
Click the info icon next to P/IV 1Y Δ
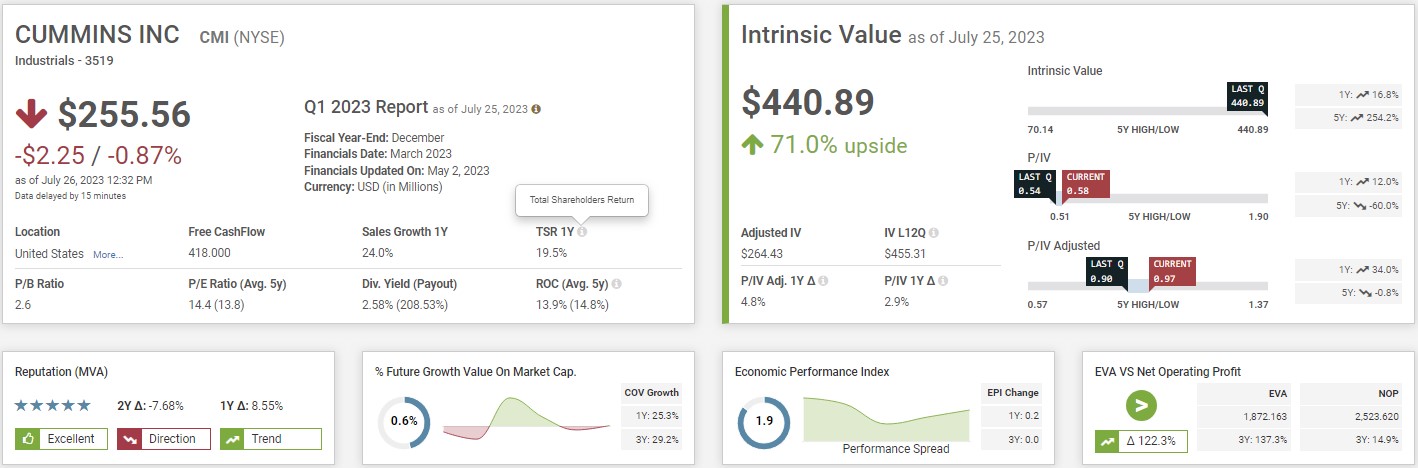(945, 281)
